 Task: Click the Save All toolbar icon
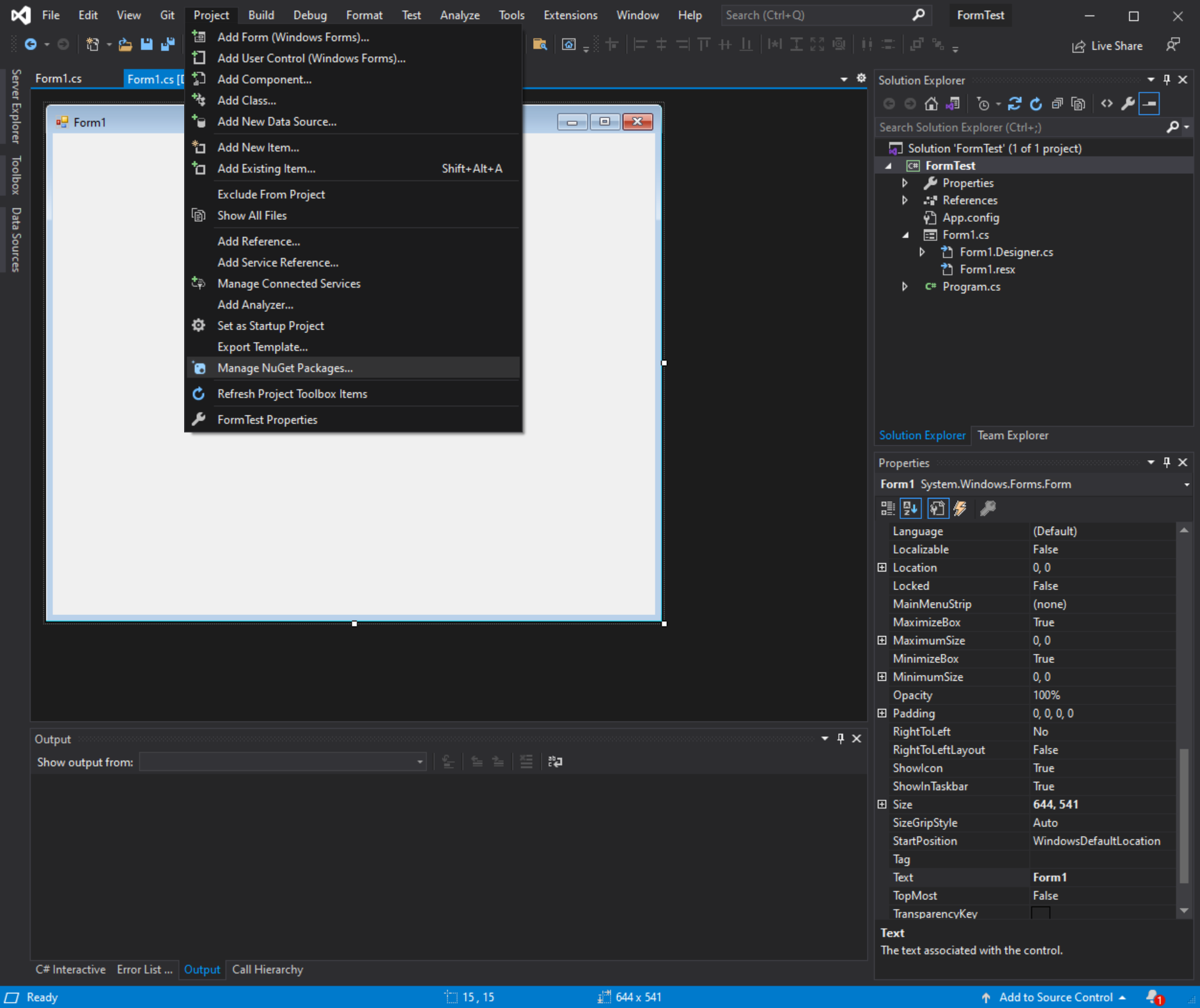pos(168,44)
